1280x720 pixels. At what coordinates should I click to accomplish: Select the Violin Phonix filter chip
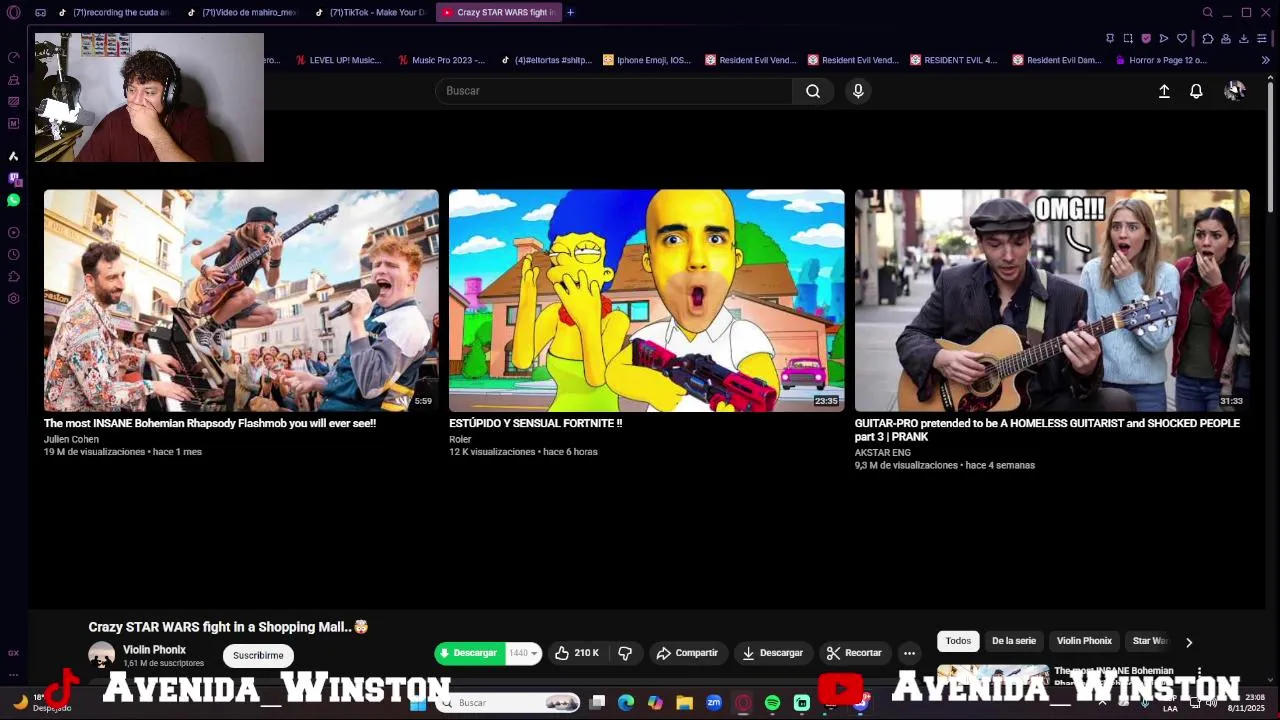[1084, 641]
